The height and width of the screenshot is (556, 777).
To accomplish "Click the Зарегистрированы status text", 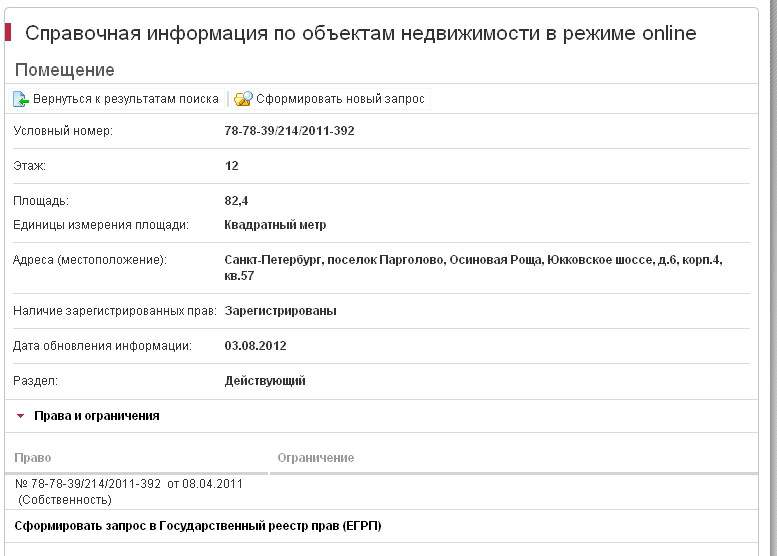I will pyautogui.click(x=280, y=311).
